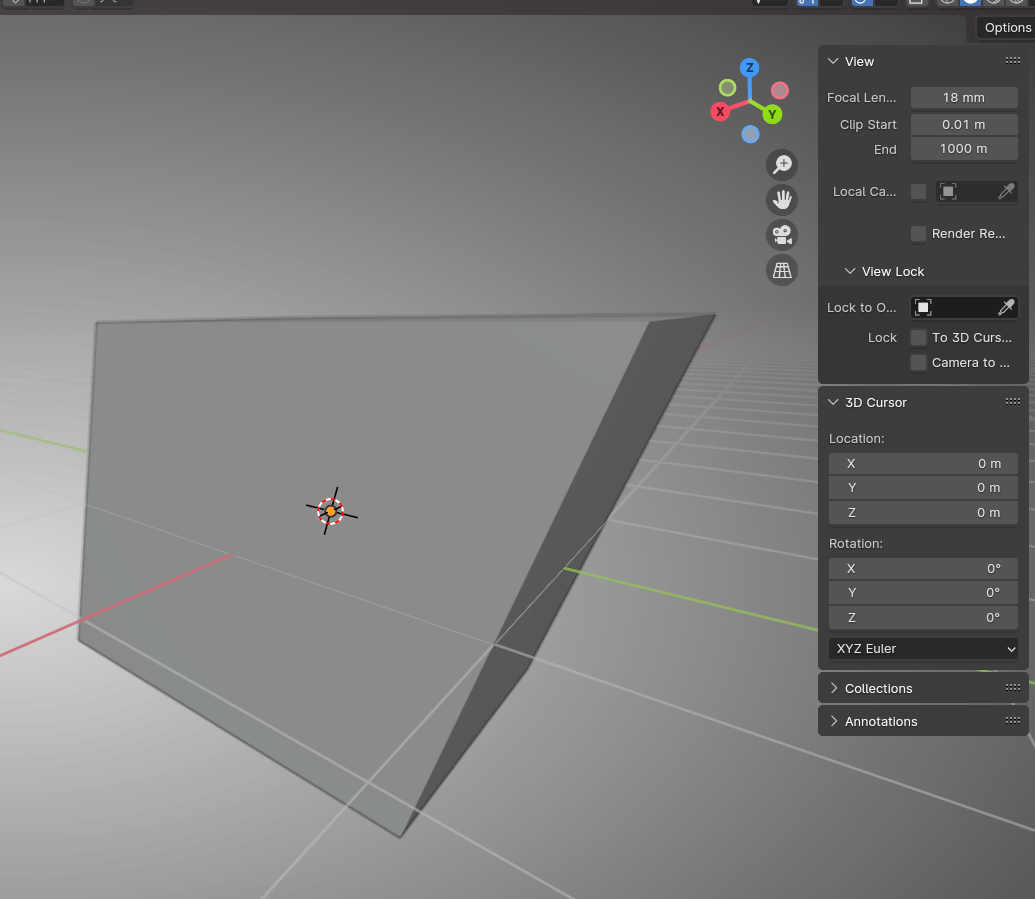Viewport: 1035px width, 899px height.
Task: Enable the Render Region checkbox
Action: (x=918, y=234)
